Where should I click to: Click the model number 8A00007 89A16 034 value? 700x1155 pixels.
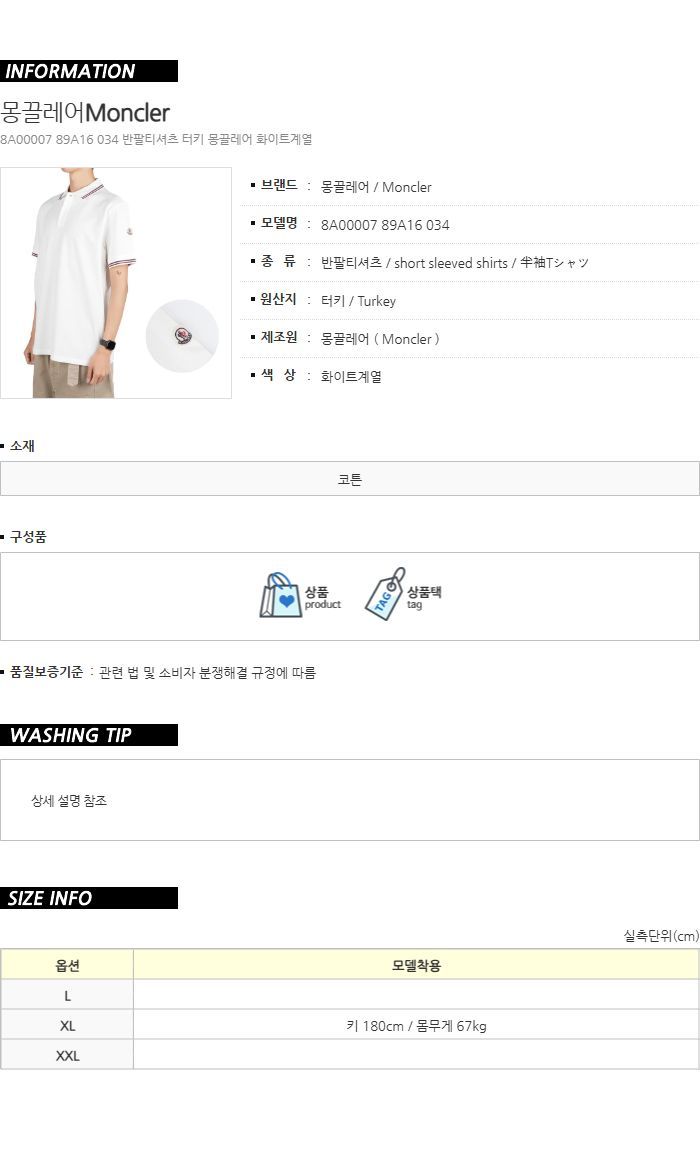tap(385, 225)
